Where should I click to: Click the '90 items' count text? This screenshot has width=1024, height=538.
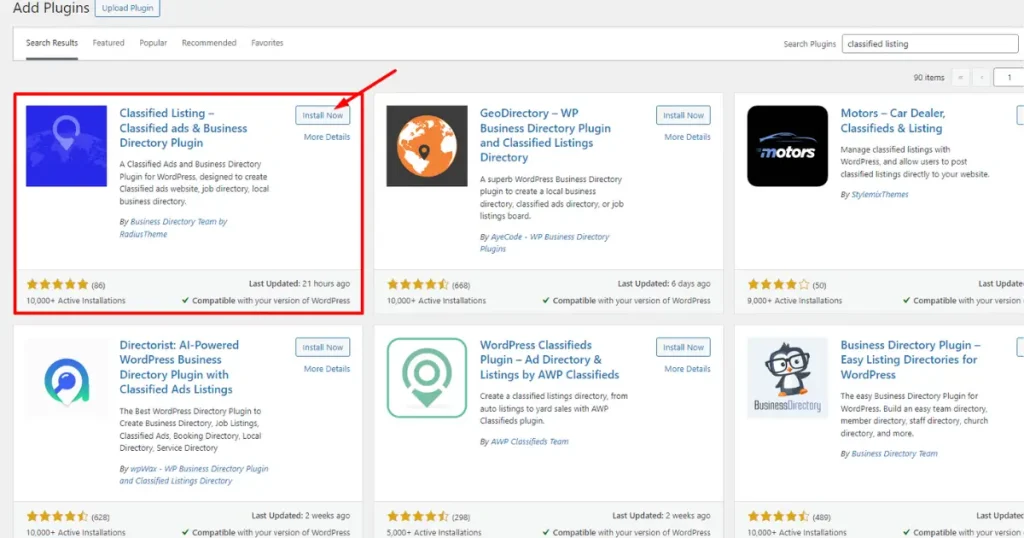click(x=929, y=78)
